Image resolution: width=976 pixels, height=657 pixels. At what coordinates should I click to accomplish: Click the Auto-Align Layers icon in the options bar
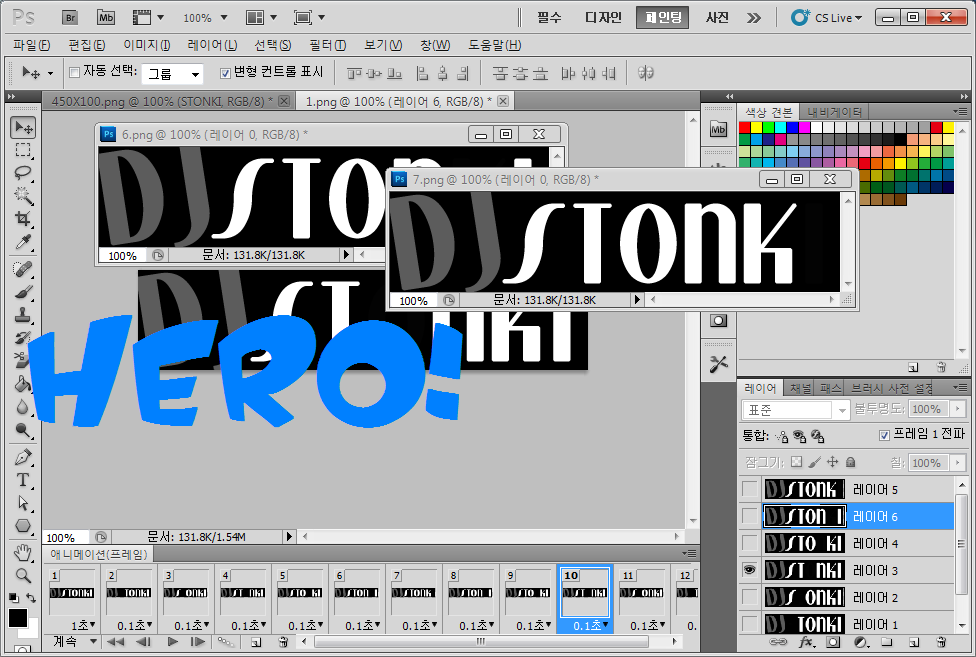click(x=645, y=73)
